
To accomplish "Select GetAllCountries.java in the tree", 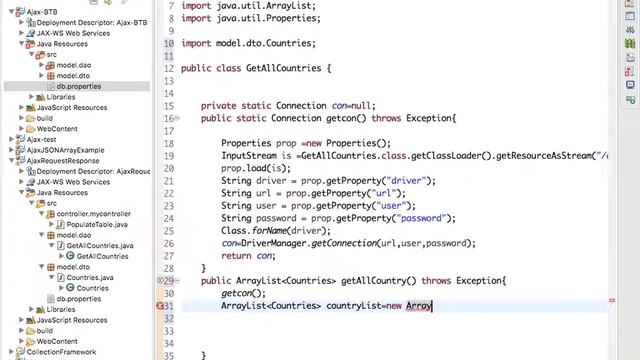I will click(100, 245).
